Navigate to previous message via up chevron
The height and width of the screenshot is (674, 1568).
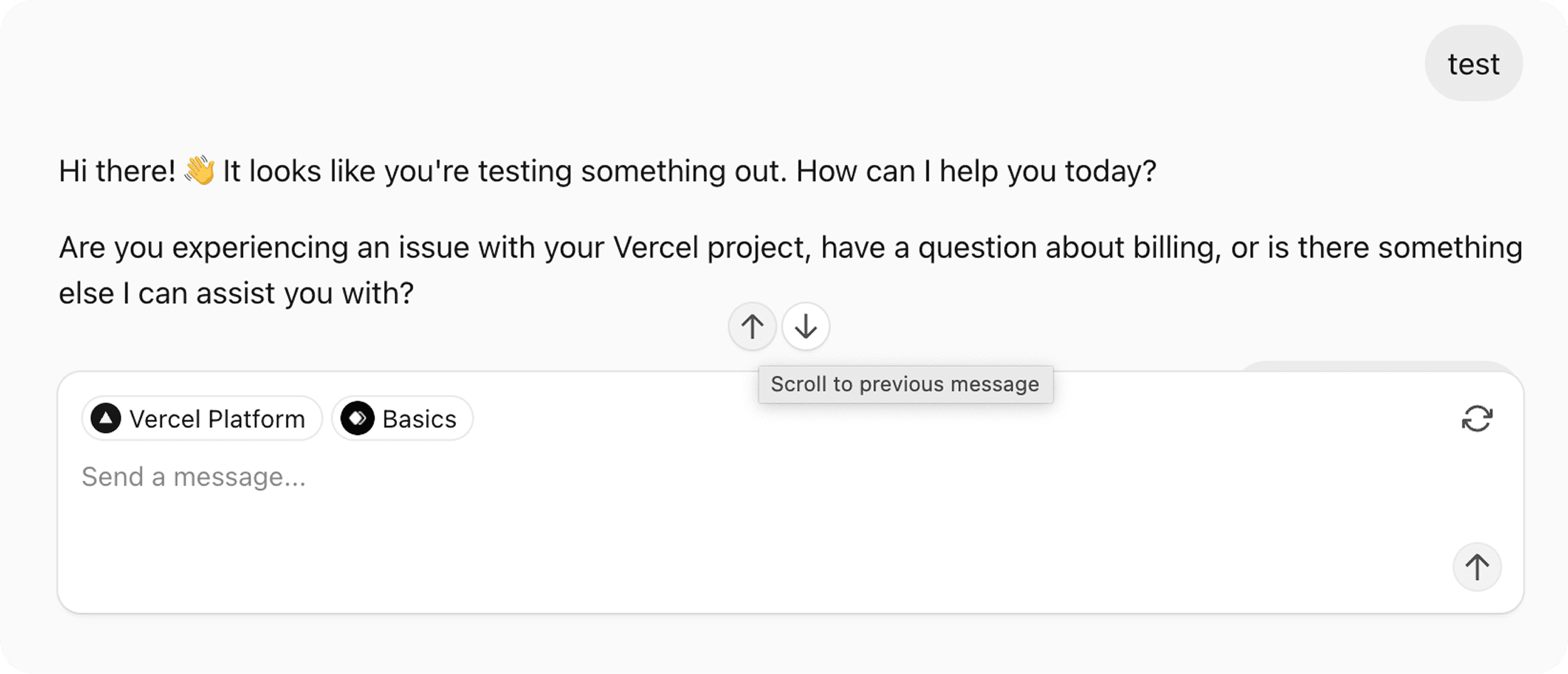pos(752,327)
